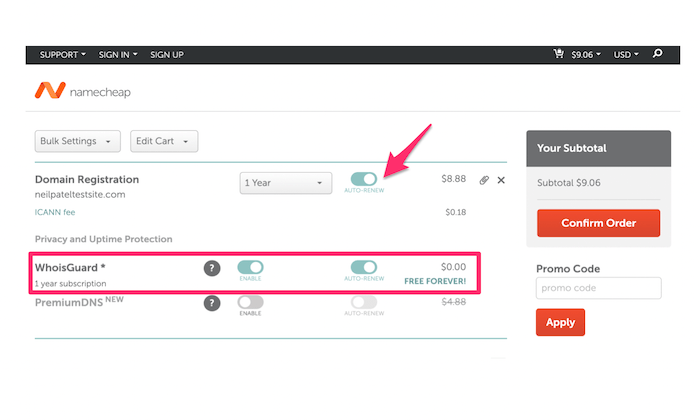Viewport: 700px width, 420px height.
Task: Expand the 1 Year duration dropdown
Action: pyautogui.click(x=286, y=183)
